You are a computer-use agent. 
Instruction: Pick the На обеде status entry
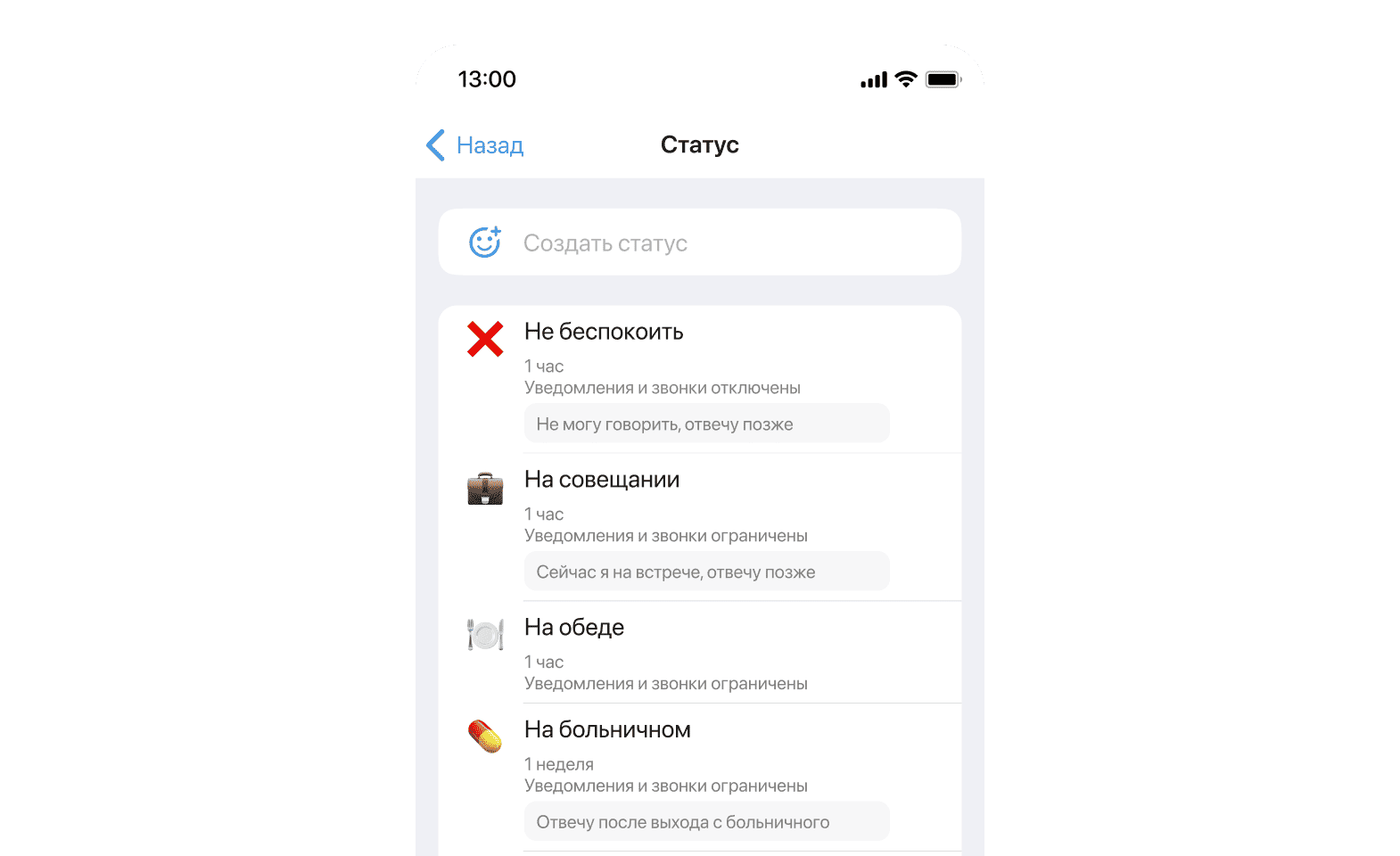(700, 653)
